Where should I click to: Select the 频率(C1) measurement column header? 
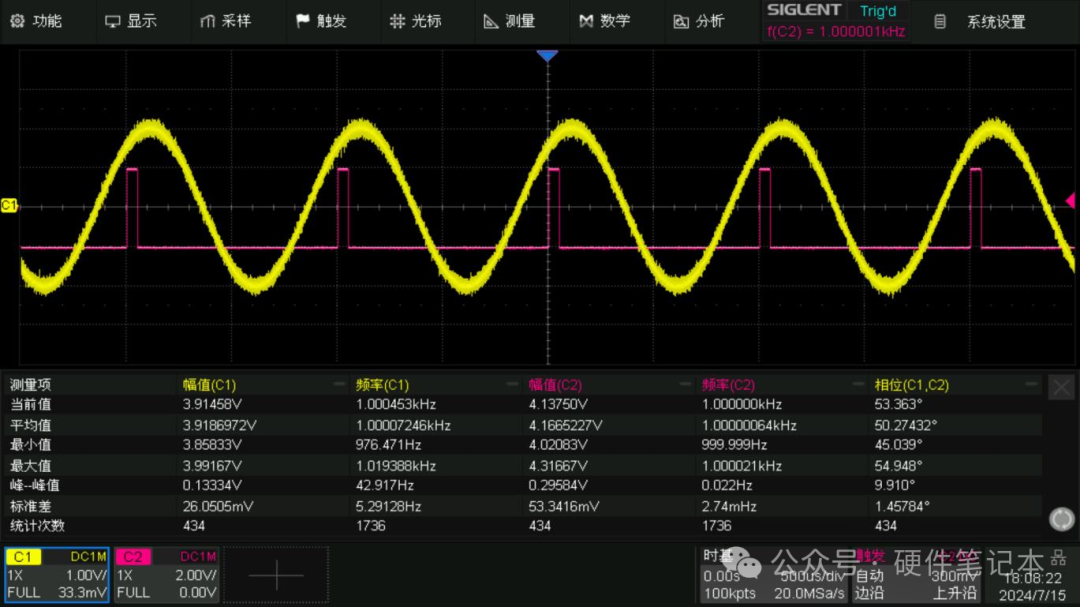(x=382, y=384)
